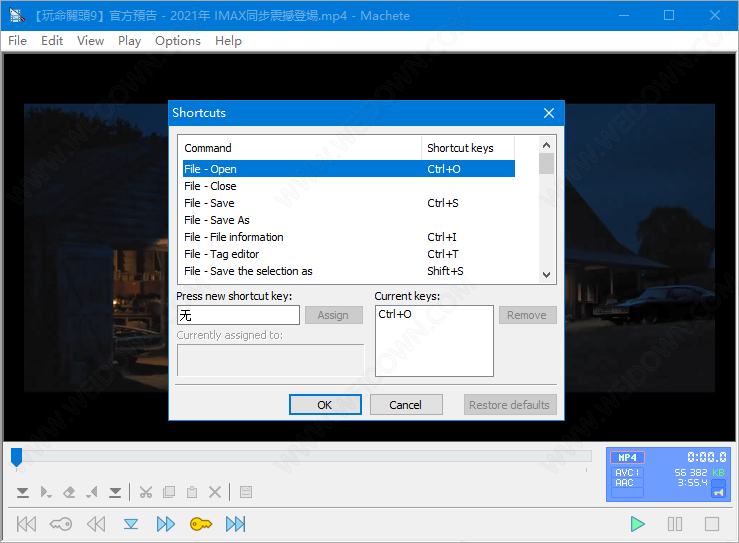
Task: Open the View menu
Action: 90,41
